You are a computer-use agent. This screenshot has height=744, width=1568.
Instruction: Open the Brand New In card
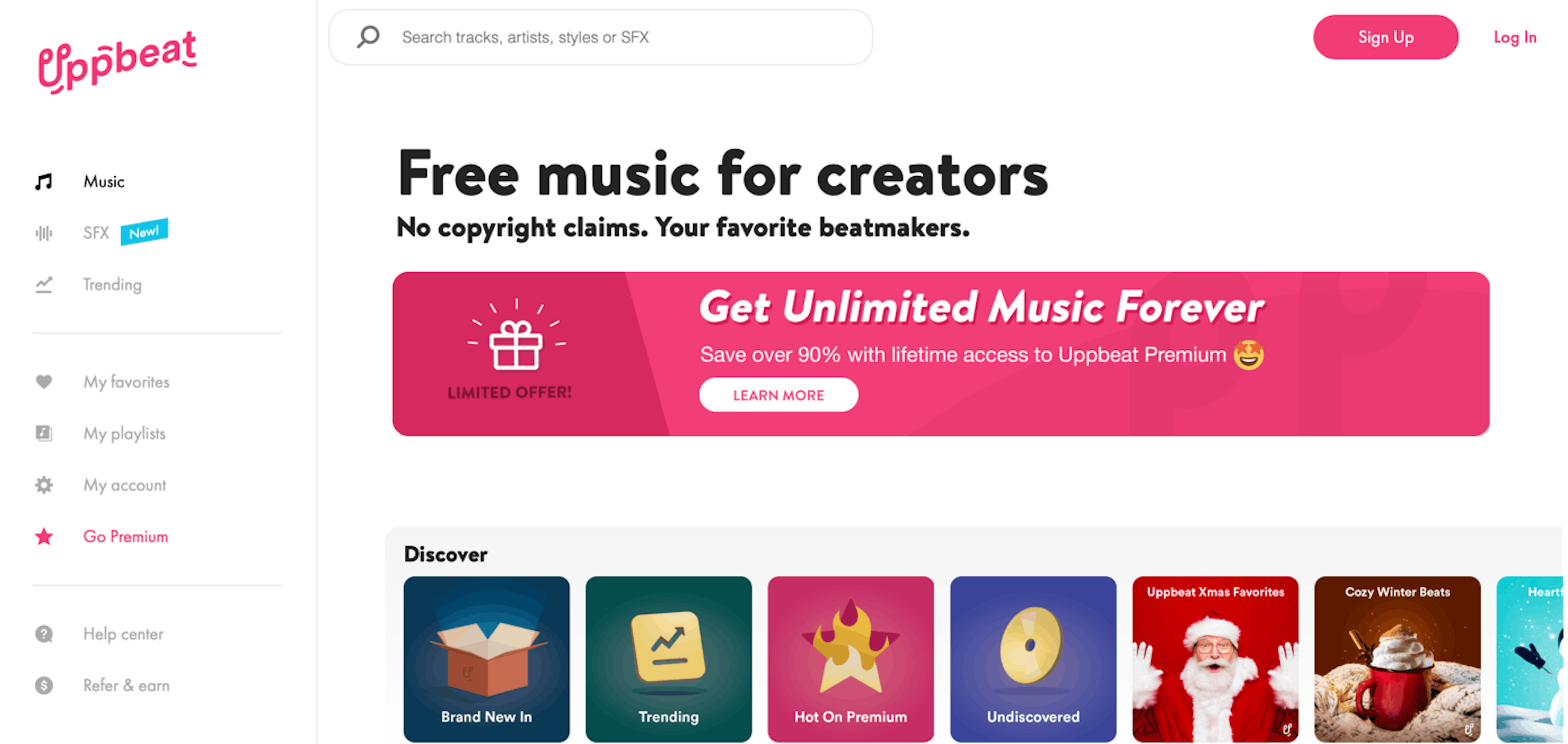(x=486, y=659)
